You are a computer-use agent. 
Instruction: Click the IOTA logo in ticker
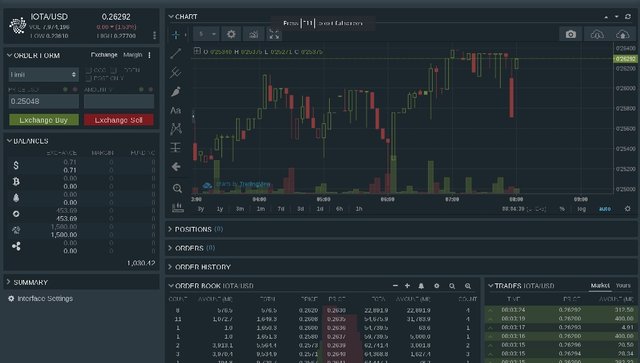coord(18,25)
